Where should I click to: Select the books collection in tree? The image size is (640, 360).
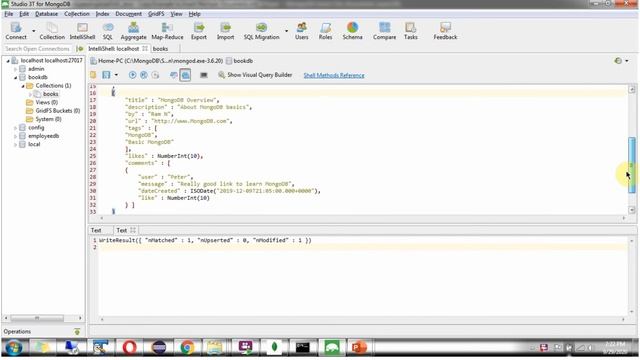click(x=51, y=94)
